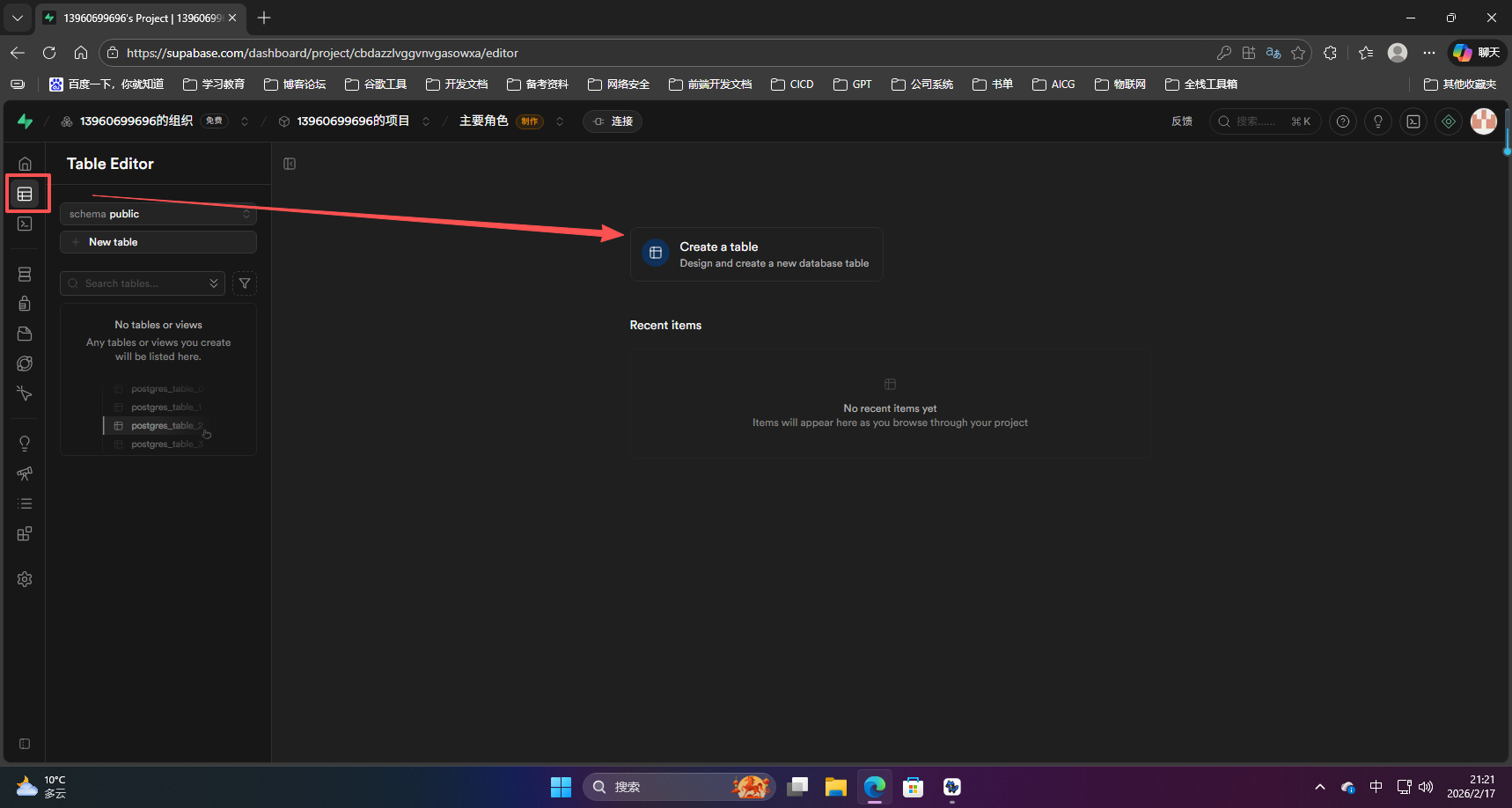Open the Storage sidebar icon
This screenshot has width=1512, height=808.
(x=25, y=334)
